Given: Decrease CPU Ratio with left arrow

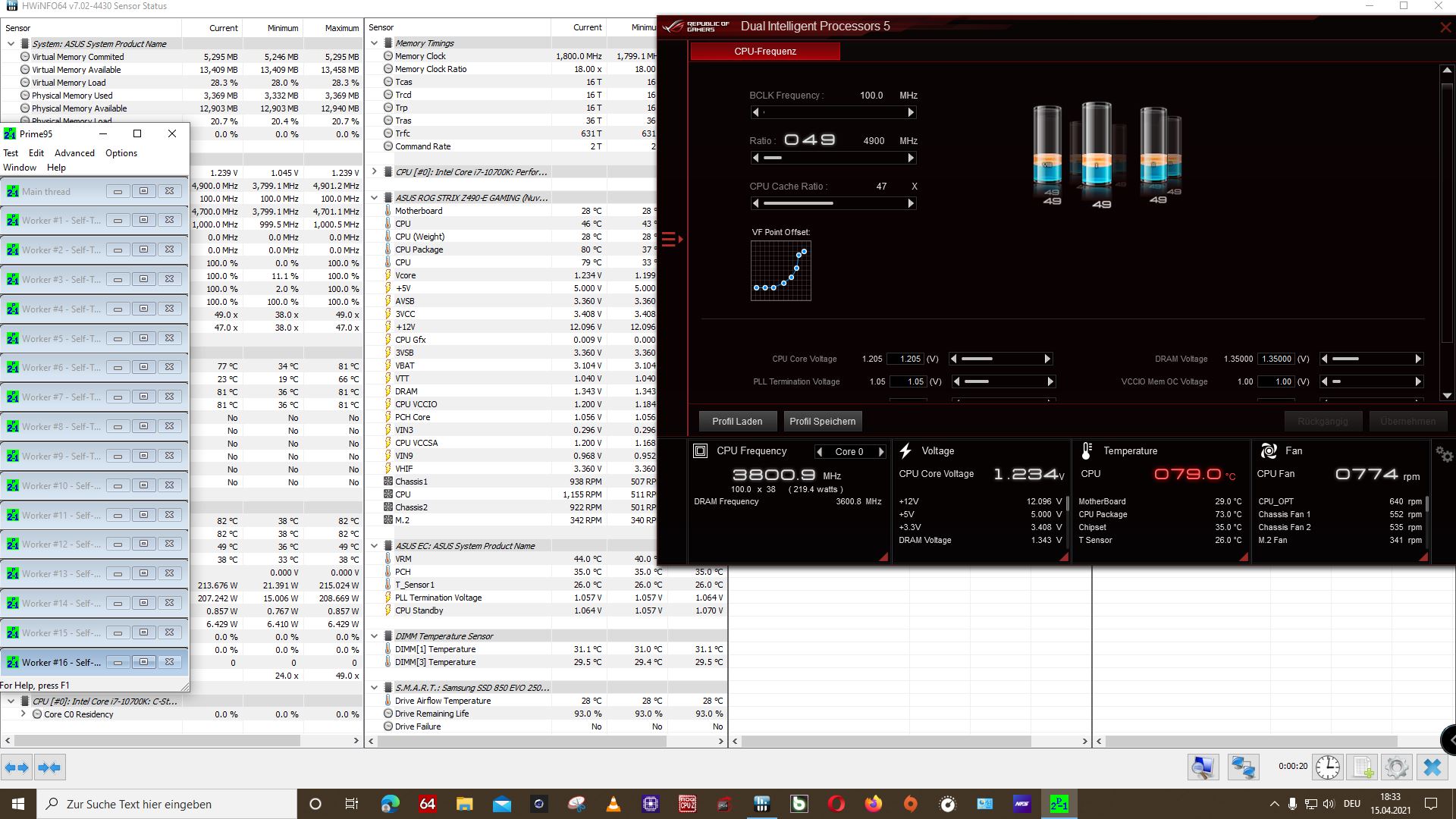Looking at the screenshot, I should click(755, 158).
